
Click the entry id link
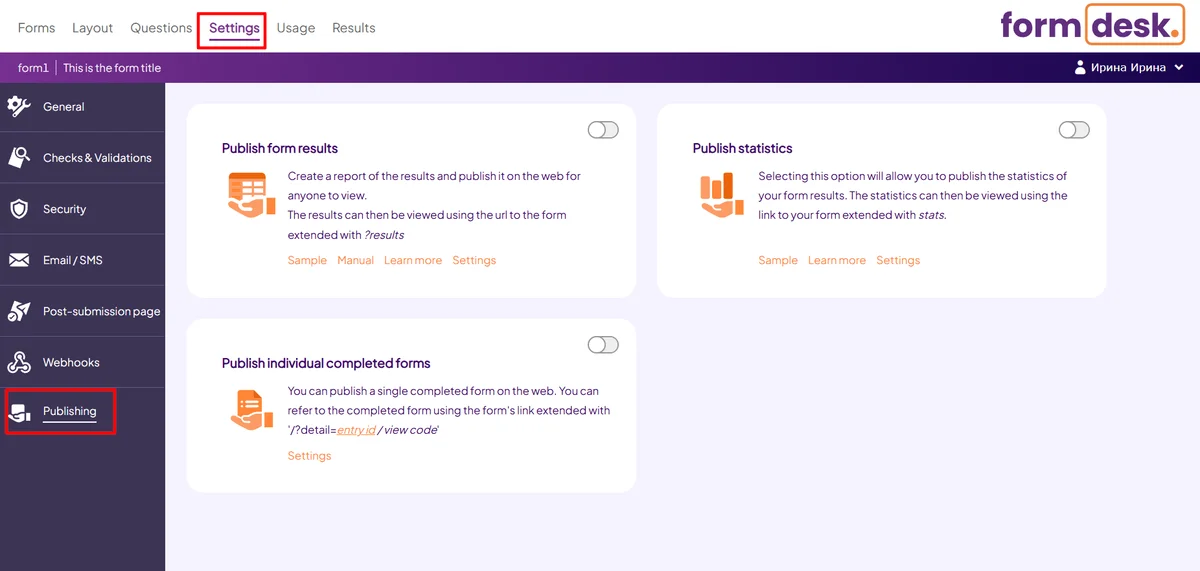[x=356, y=430]
